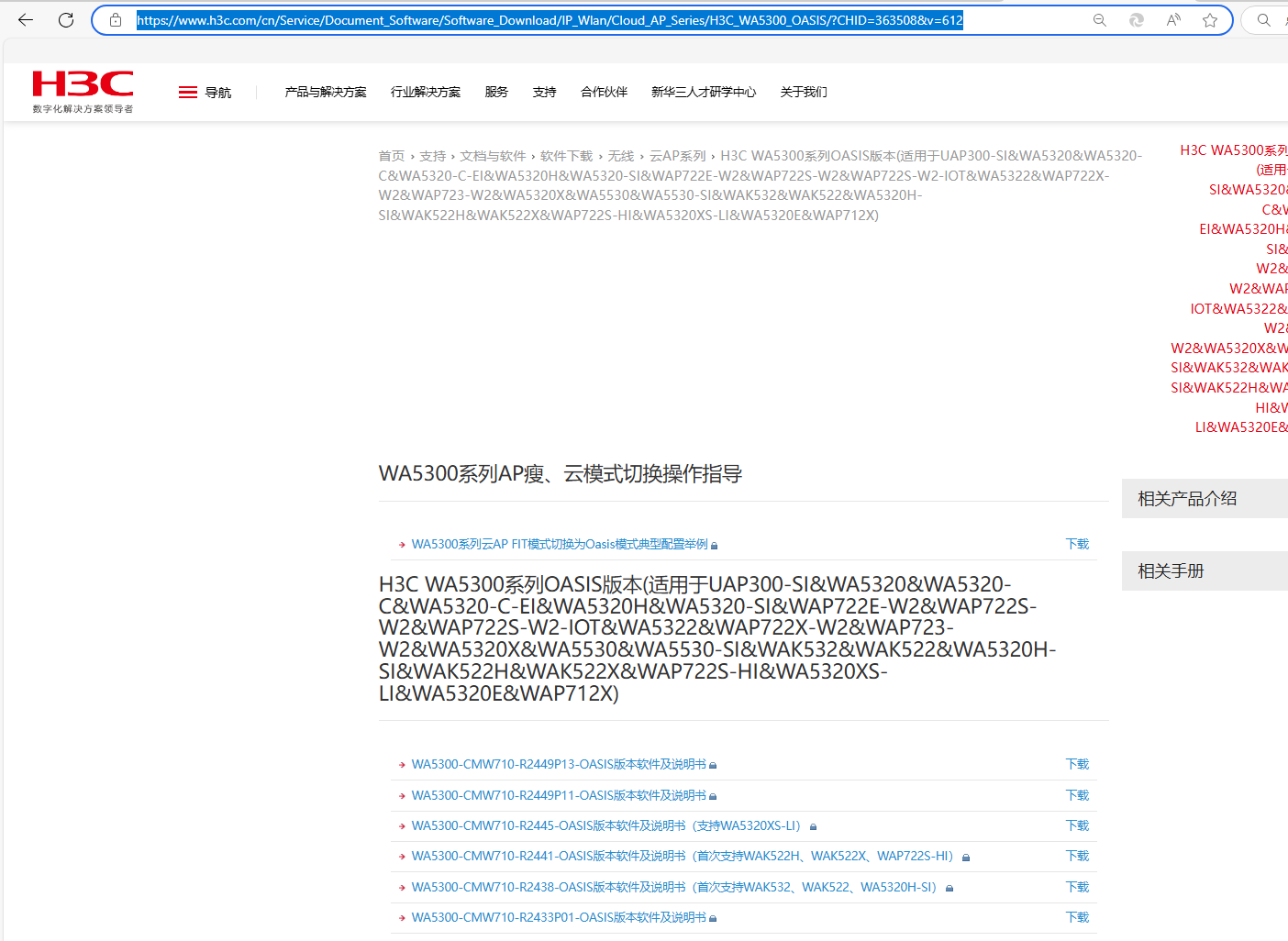
Task: Add this page to favorites with the star icon
Action: tap(1210, 20)
